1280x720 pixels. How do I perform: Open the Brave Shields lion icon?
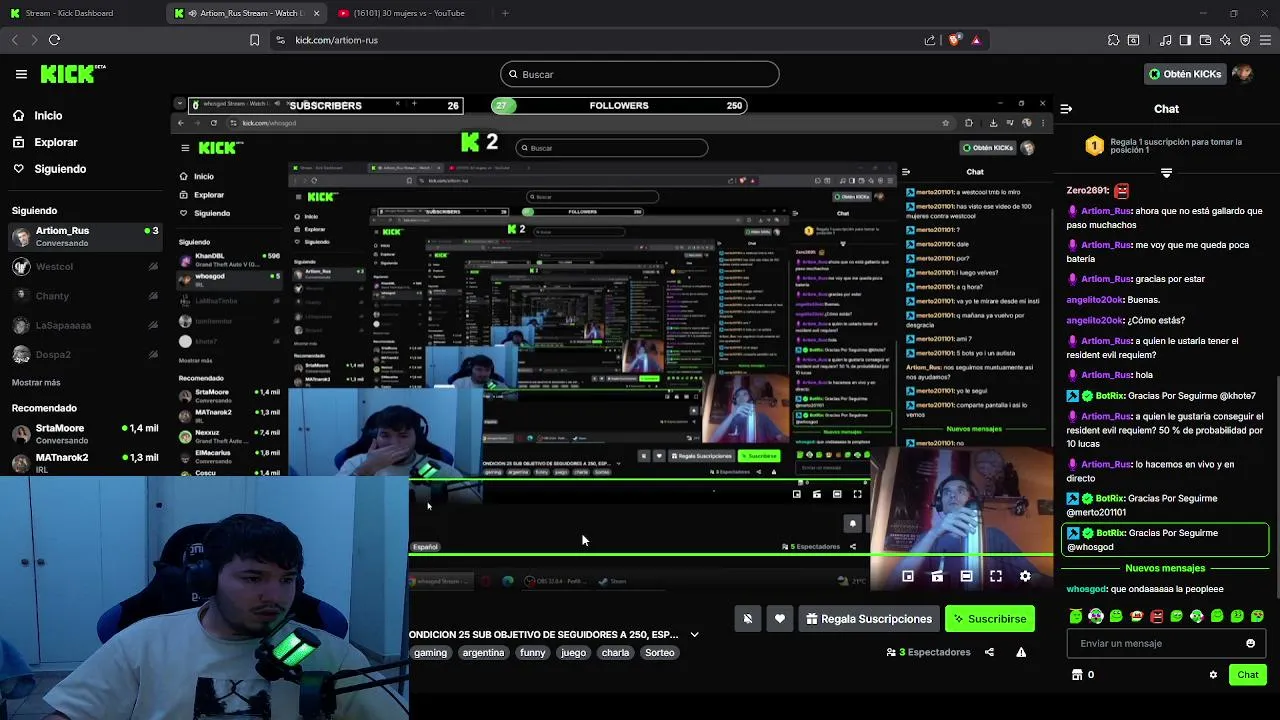(x=954, y=40)
